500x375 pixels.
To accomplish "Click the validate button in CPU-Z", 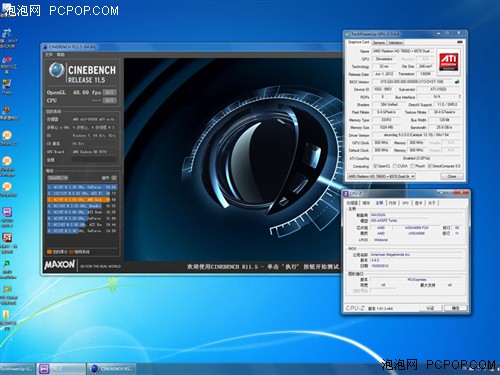I will point(430,308).
